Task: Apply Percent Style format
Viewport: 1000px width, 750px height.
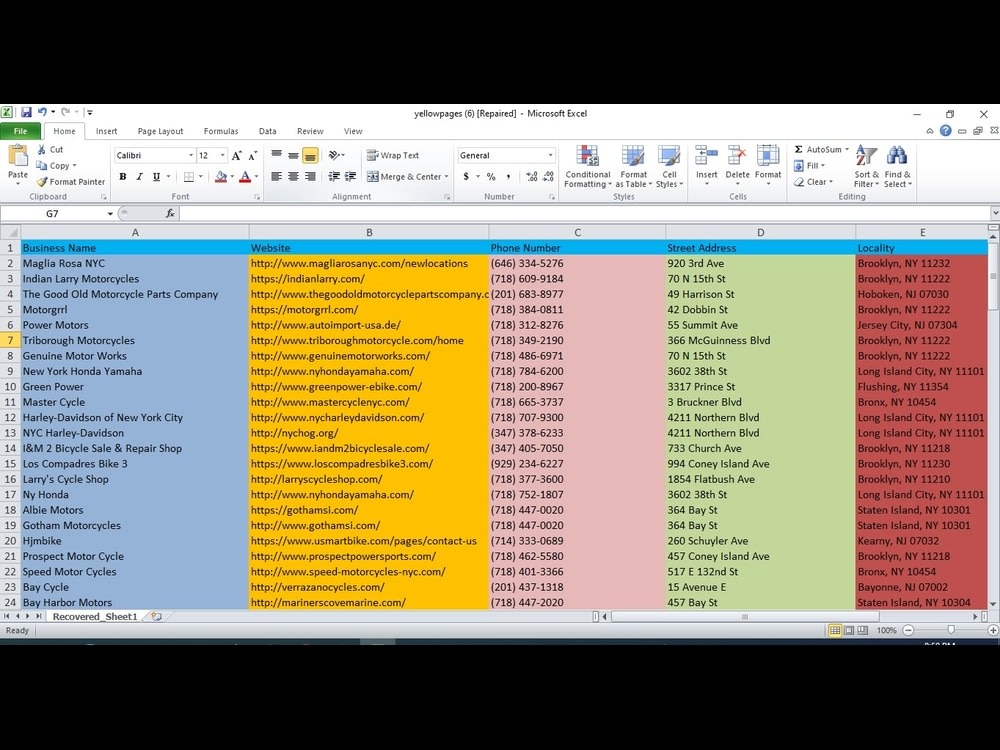Action: [491, 177]
